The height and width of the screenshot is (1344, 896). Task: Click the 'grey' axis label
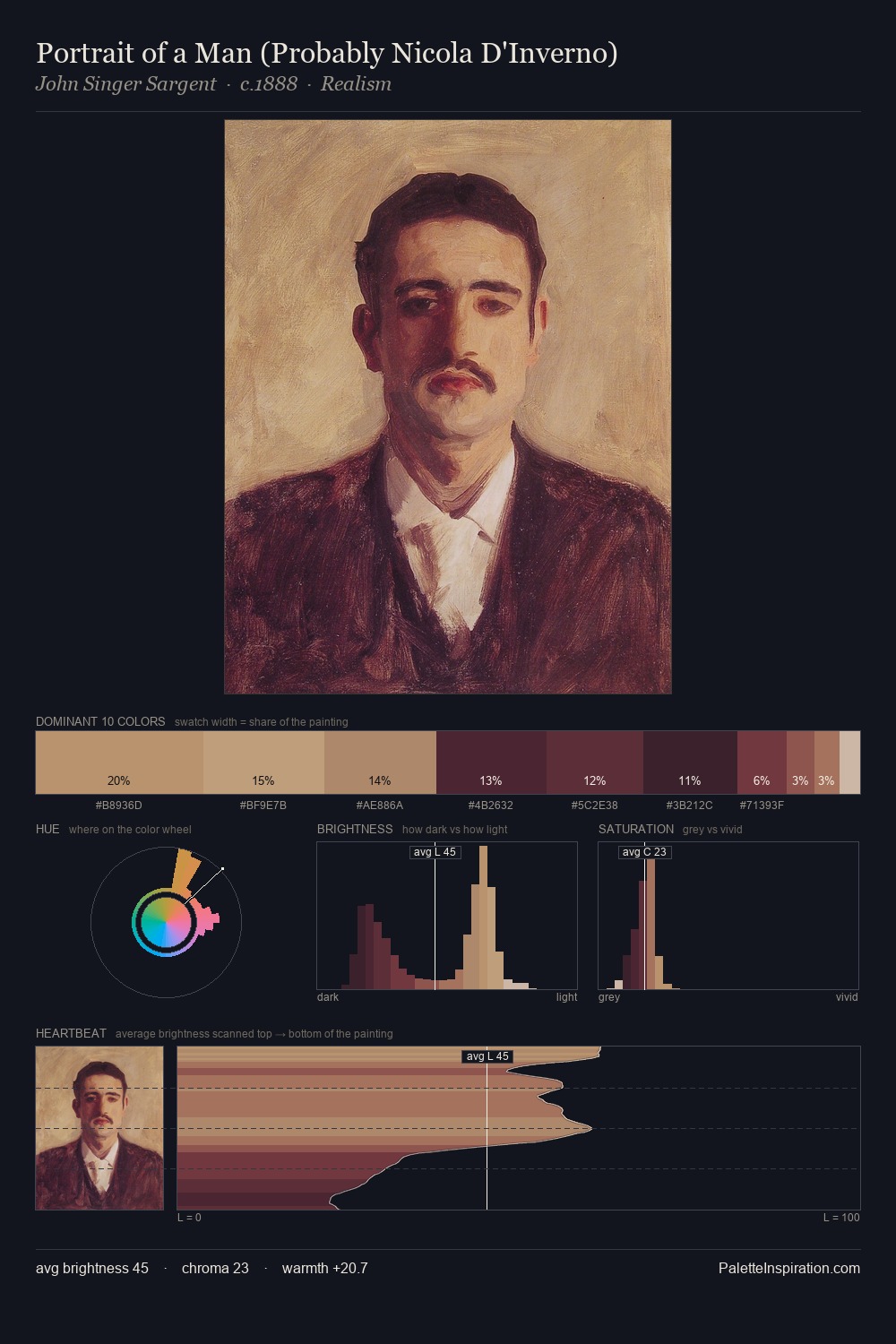609,997
